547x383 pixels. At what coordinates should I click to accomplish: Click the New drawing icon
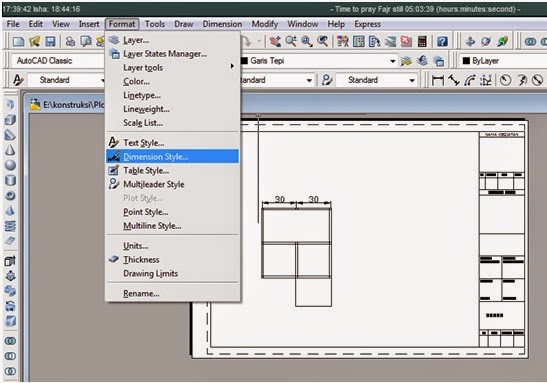[x=18, y=42]
